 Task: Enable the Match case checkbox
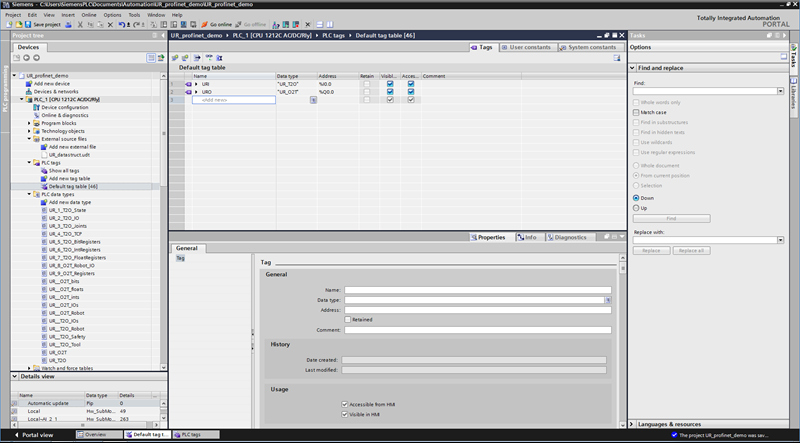[635, 113]
